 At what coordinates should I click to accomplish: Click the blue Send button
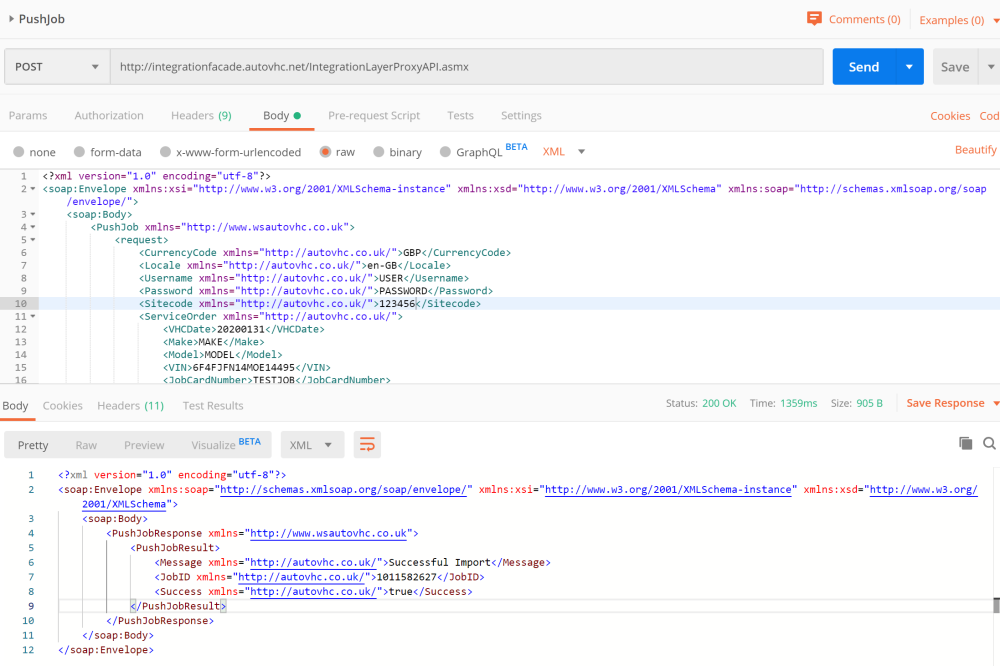(863, 67)
